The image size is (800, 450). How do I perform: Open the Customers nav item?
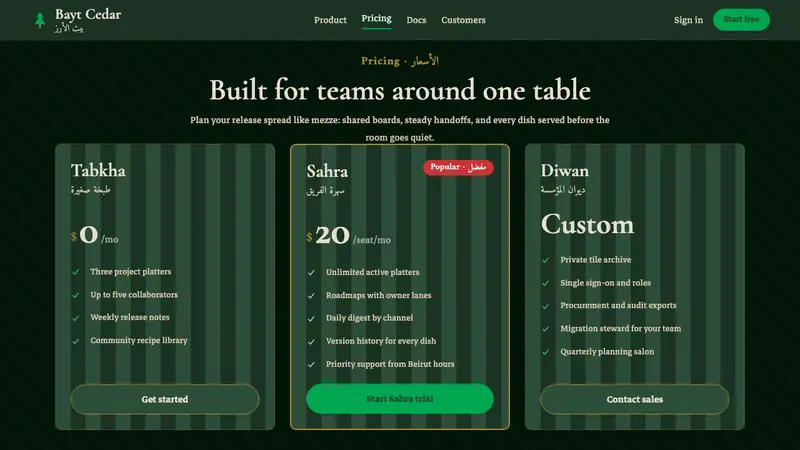tap(463, 20)
